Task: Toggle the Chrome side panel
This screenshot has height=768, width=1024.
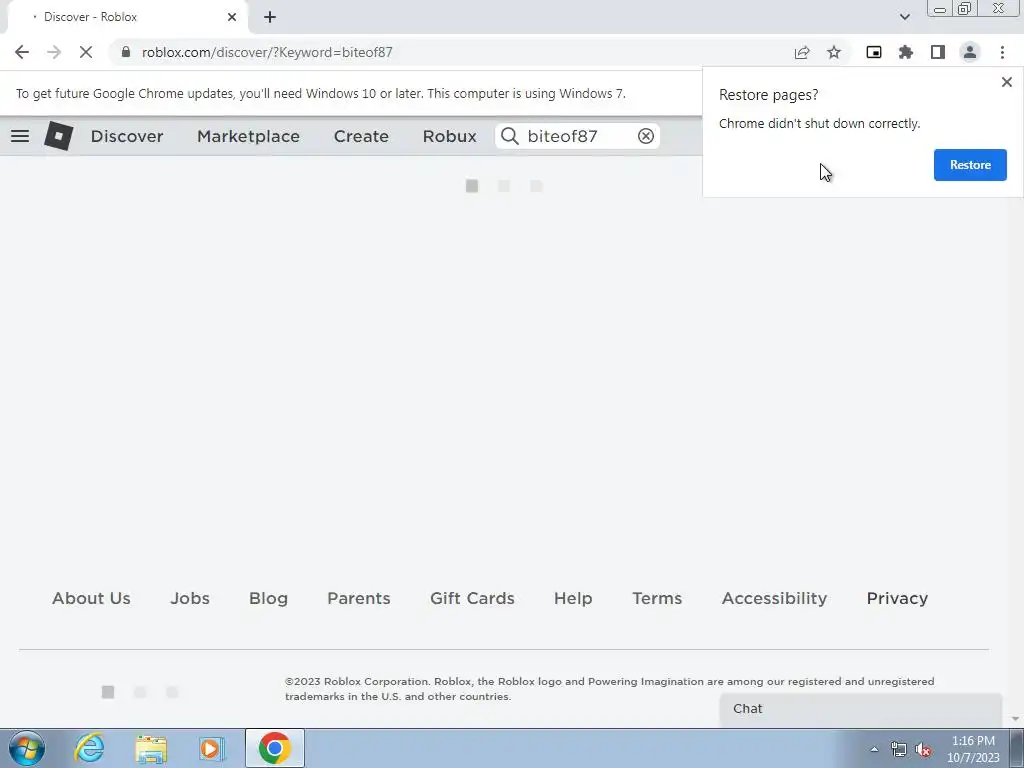Action: pos(938,52)
